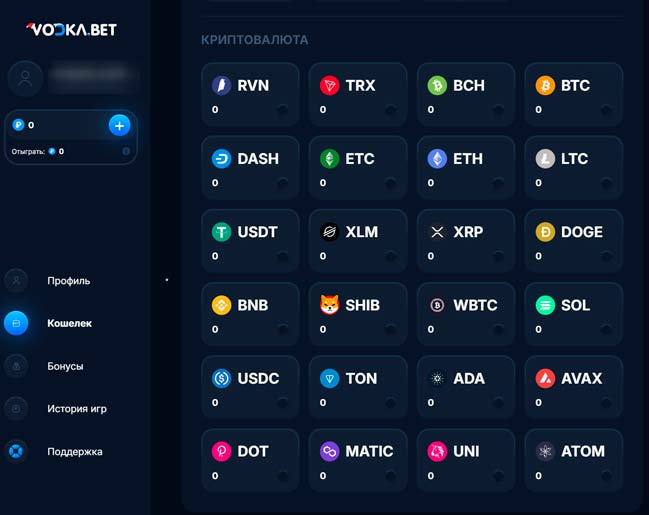The width and height of the screenshot is (649, 515).
Task: Toggle the round selector on USDT card
Action: [x=283, y=256]
